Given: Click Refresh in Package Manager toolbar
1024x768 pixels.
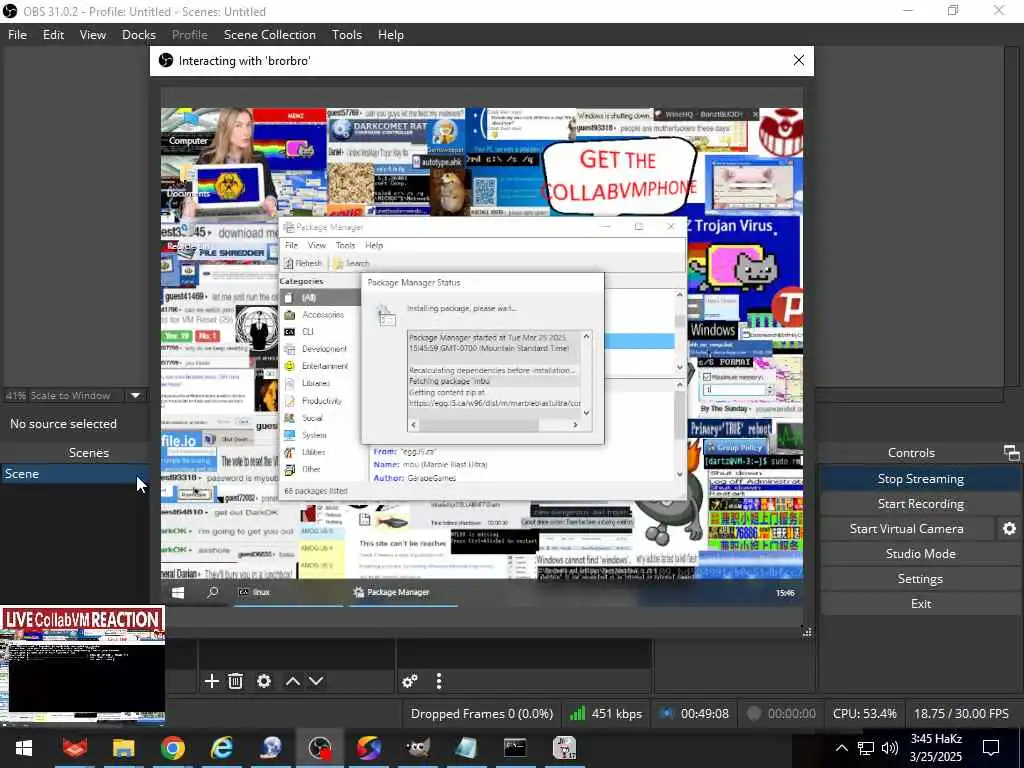Looking at the screenshot, I should pyautogui.click(x=303, y=263).
